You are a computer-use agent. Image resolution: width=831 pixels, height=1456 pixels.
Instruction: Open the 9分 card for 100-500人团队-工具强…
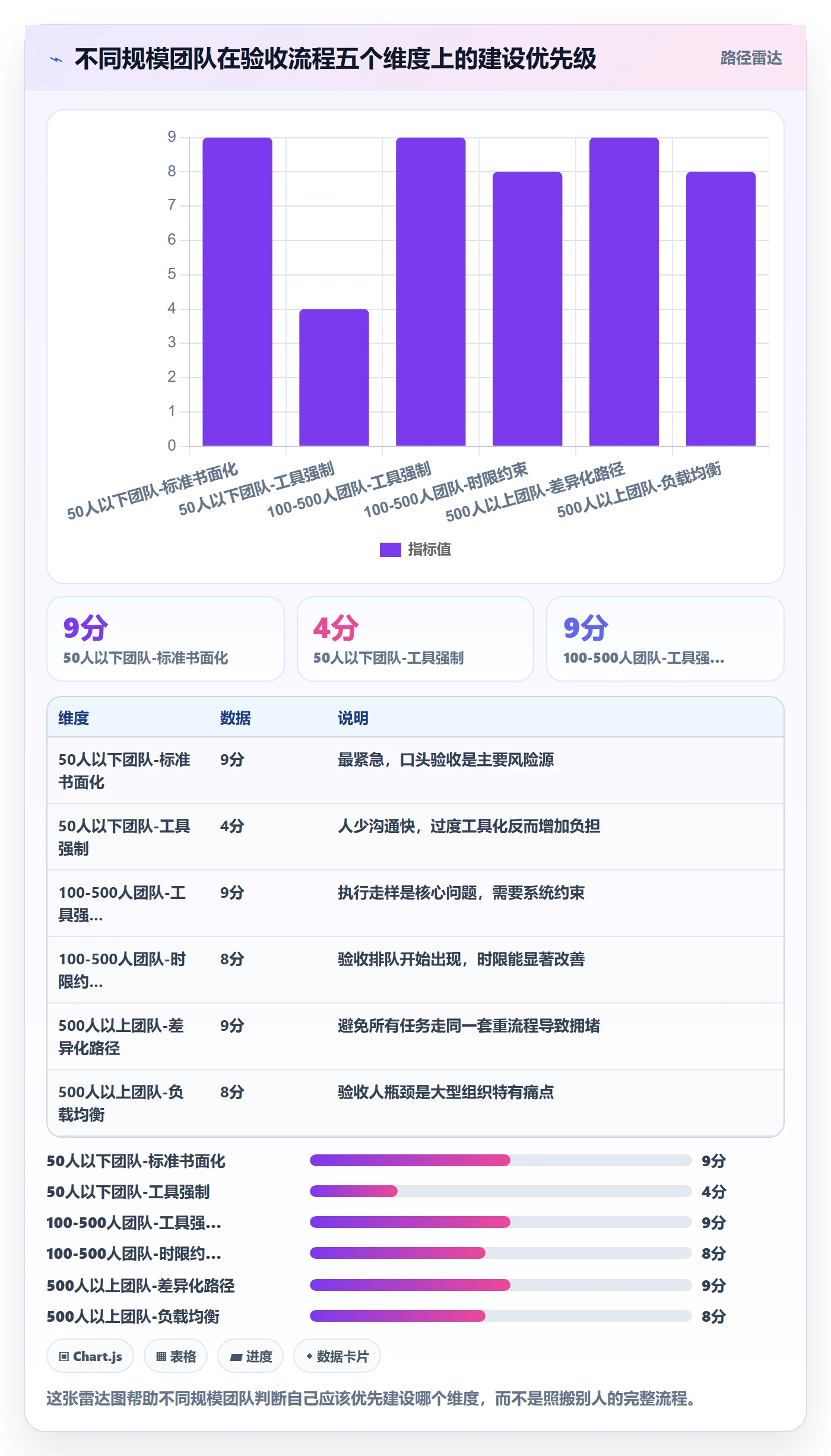click(x=665, y=639)
